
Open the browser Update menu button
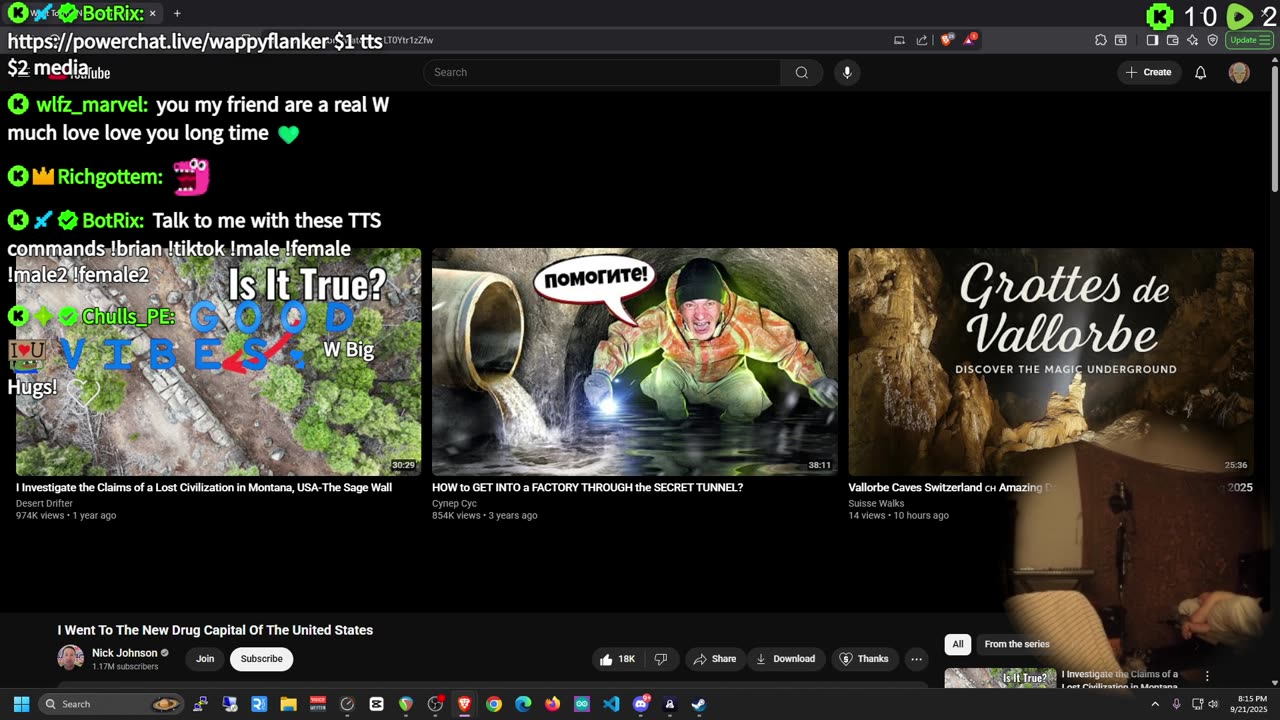[x=1250, y=40]
